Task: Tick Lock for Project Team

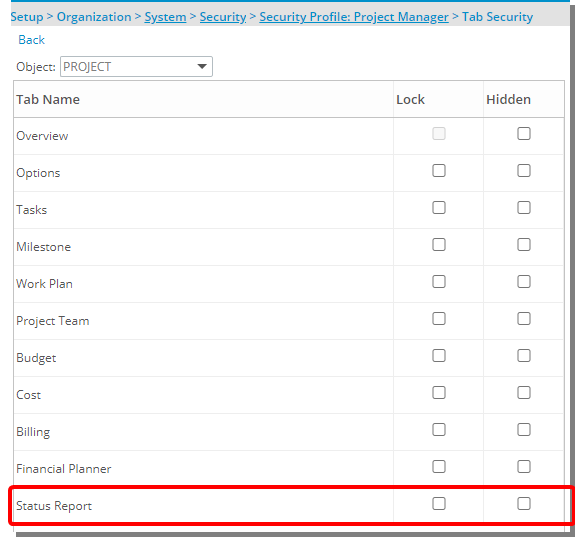Action: point(439,319)
